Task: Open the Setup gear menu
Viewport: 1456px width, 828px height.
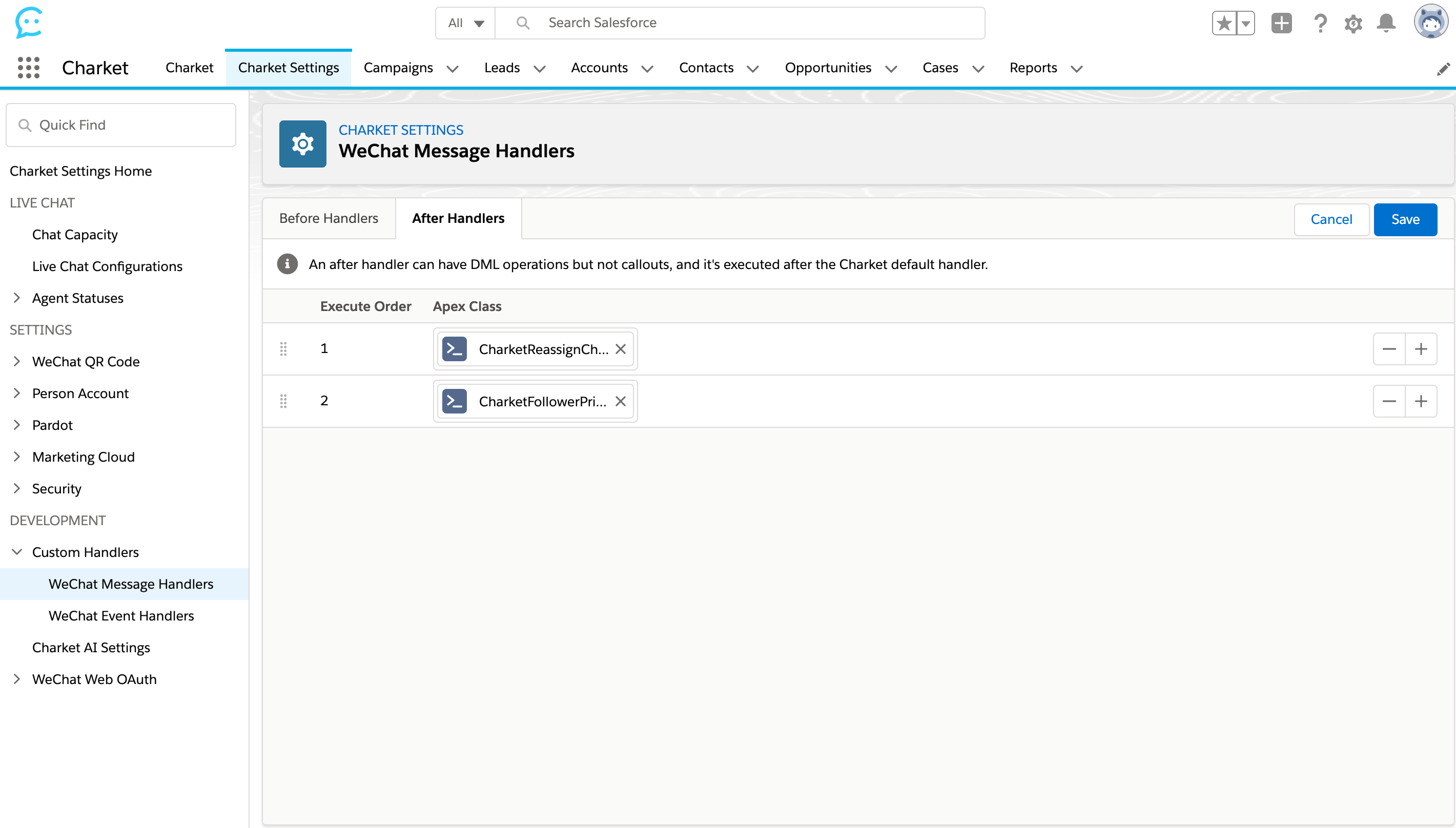Action: coord(1353,24)
